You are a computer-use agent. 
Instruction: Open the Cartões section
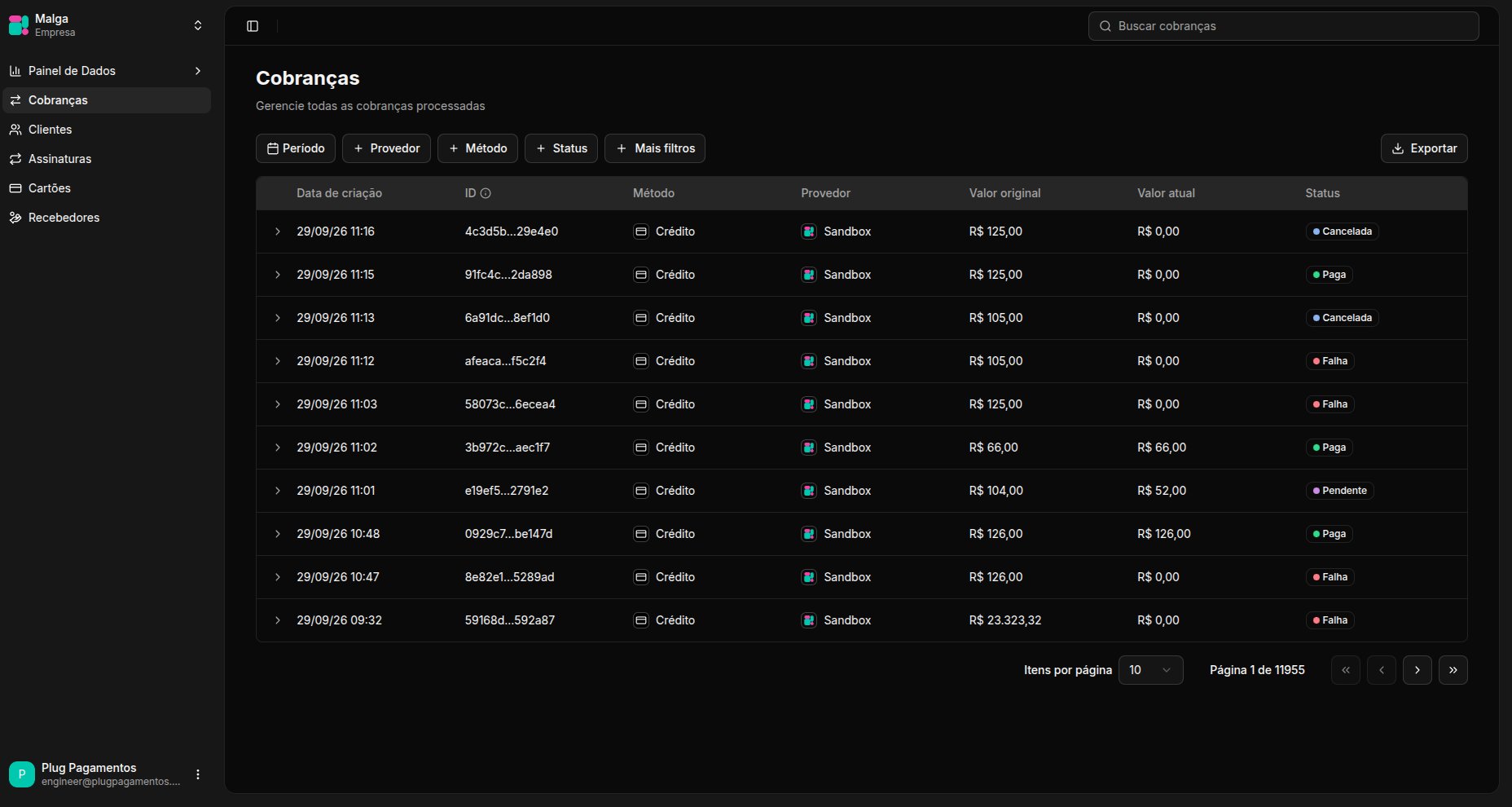(106, 188)
